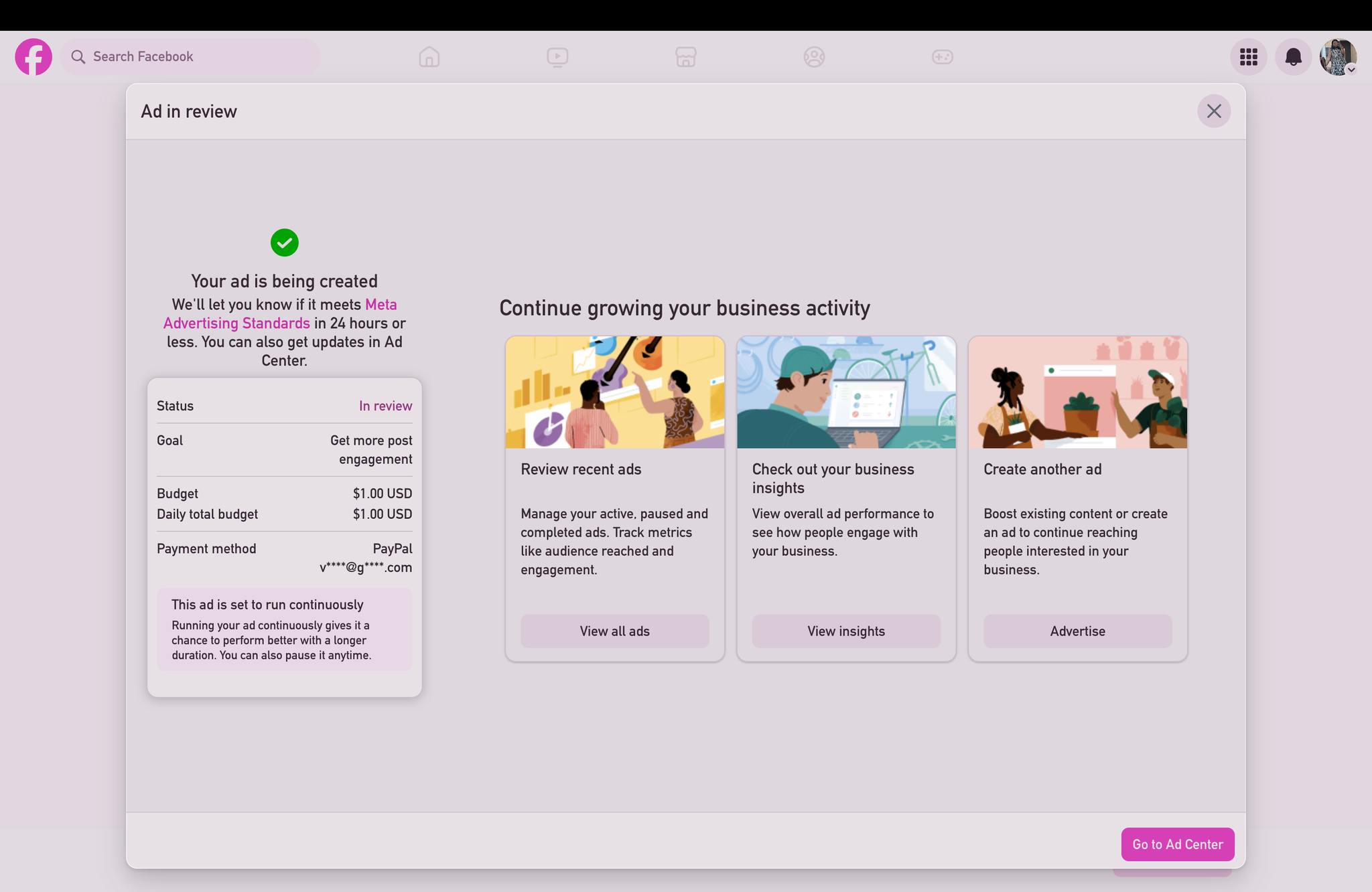Viewport: 1372px width, 892px height.
Task: Click the Check out your business insights title
Action: tap(833, 479)
